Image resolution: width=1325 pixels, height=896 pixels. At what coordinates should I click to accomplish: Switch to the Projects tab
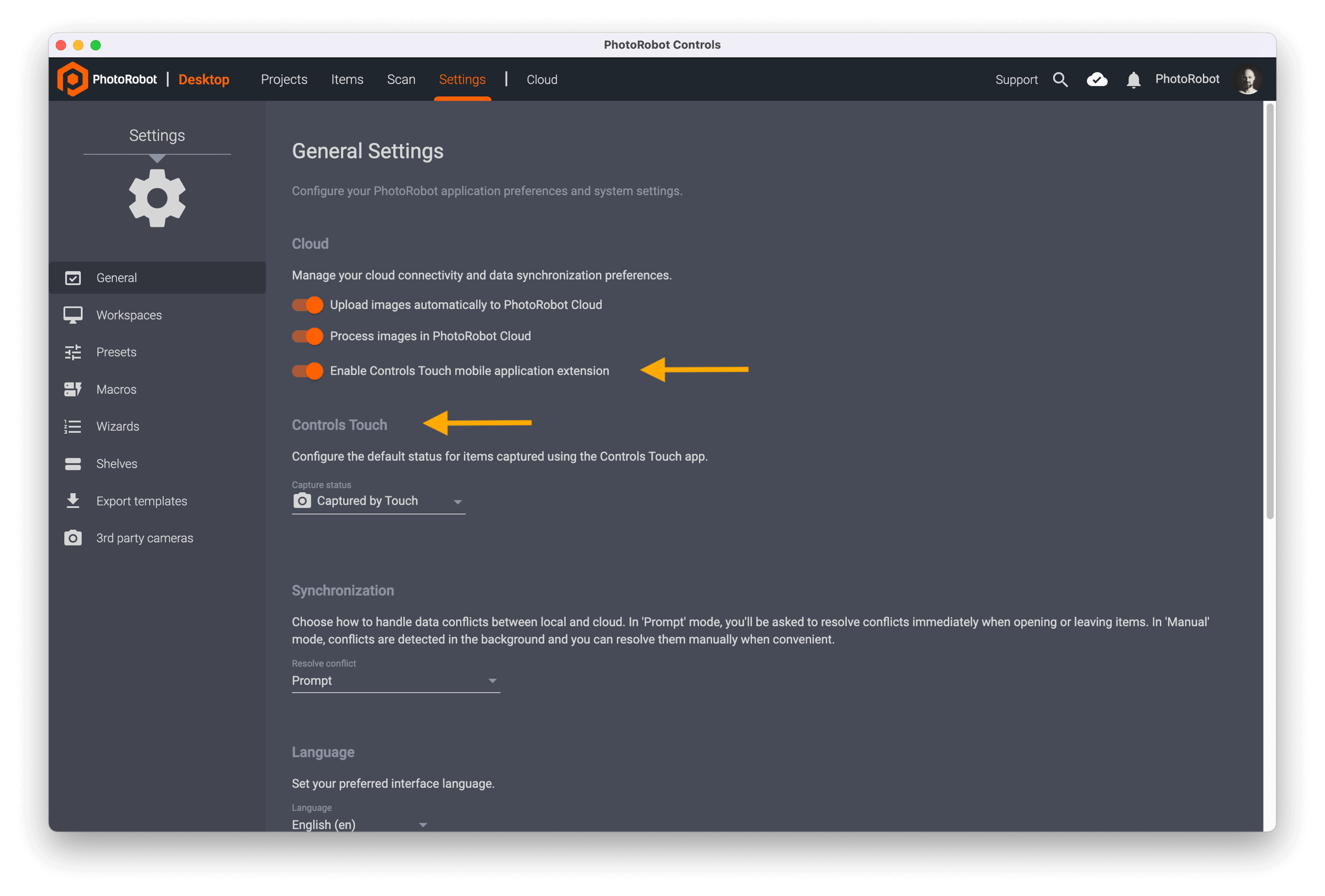[x=284, y=79]
